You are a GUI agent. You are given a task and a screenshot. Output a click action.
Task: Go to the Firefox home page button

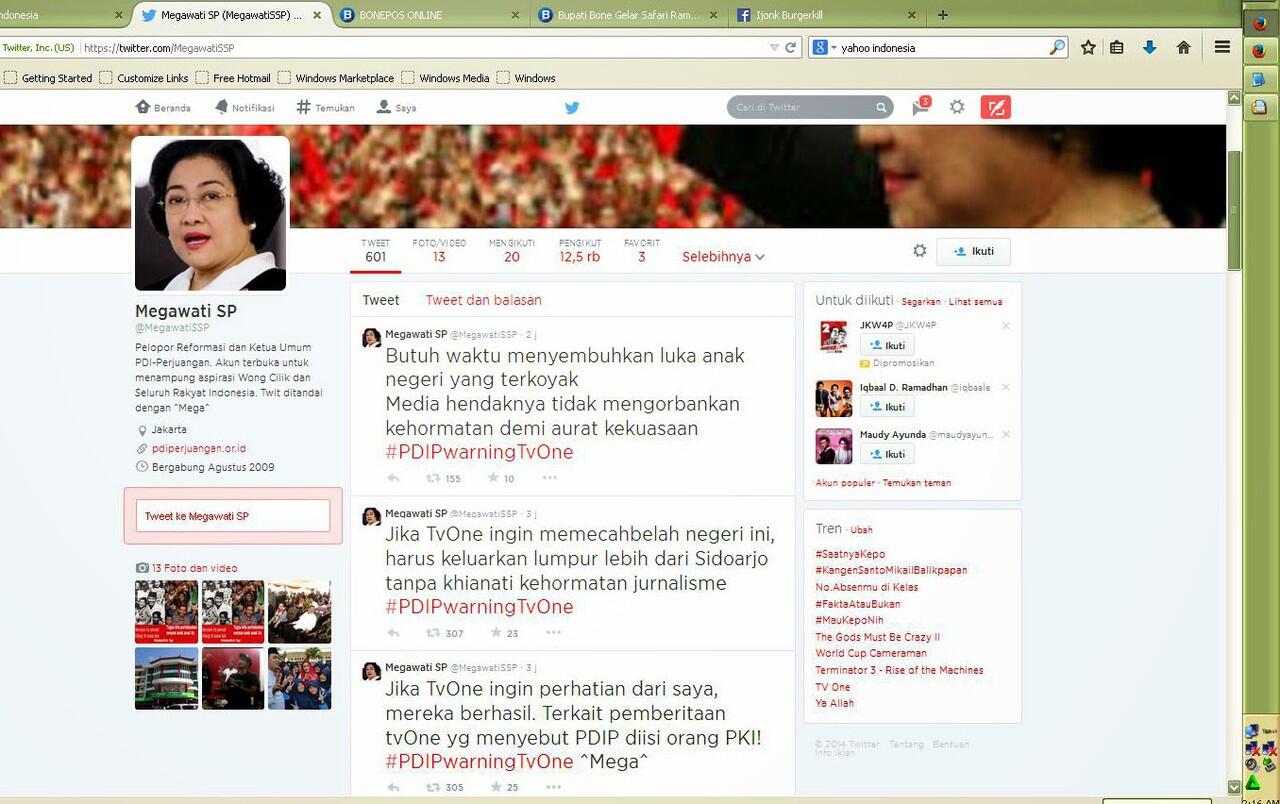[1183, 47]
